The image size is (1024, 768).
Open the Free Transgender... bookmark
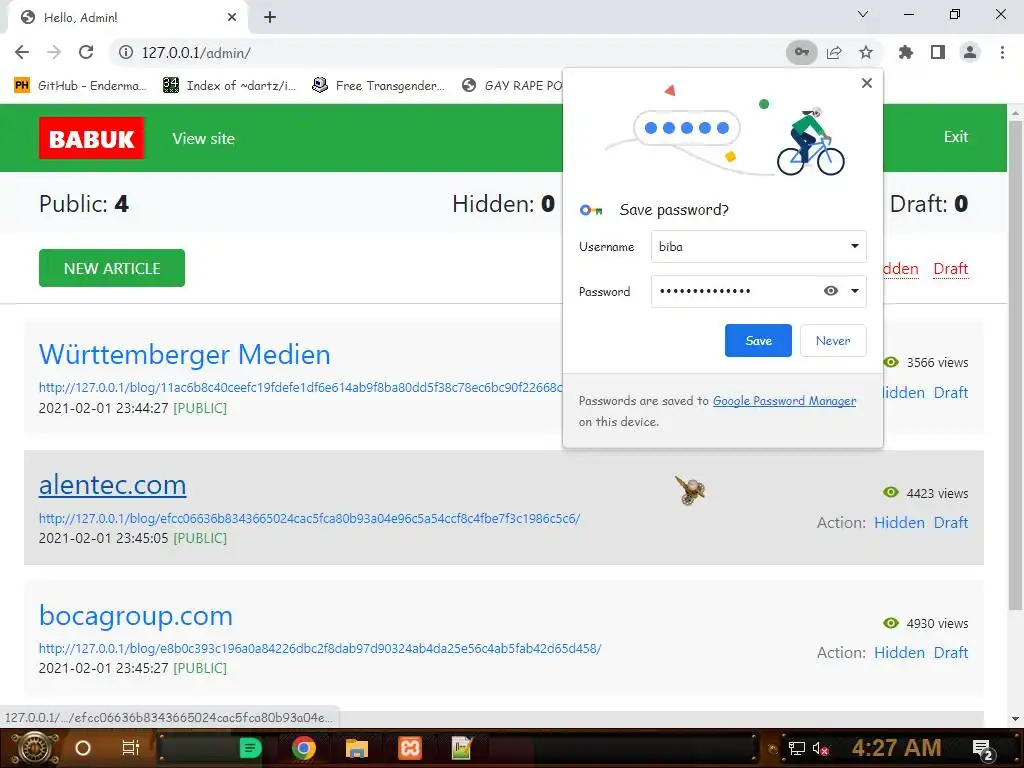click(x=379, y=86)
